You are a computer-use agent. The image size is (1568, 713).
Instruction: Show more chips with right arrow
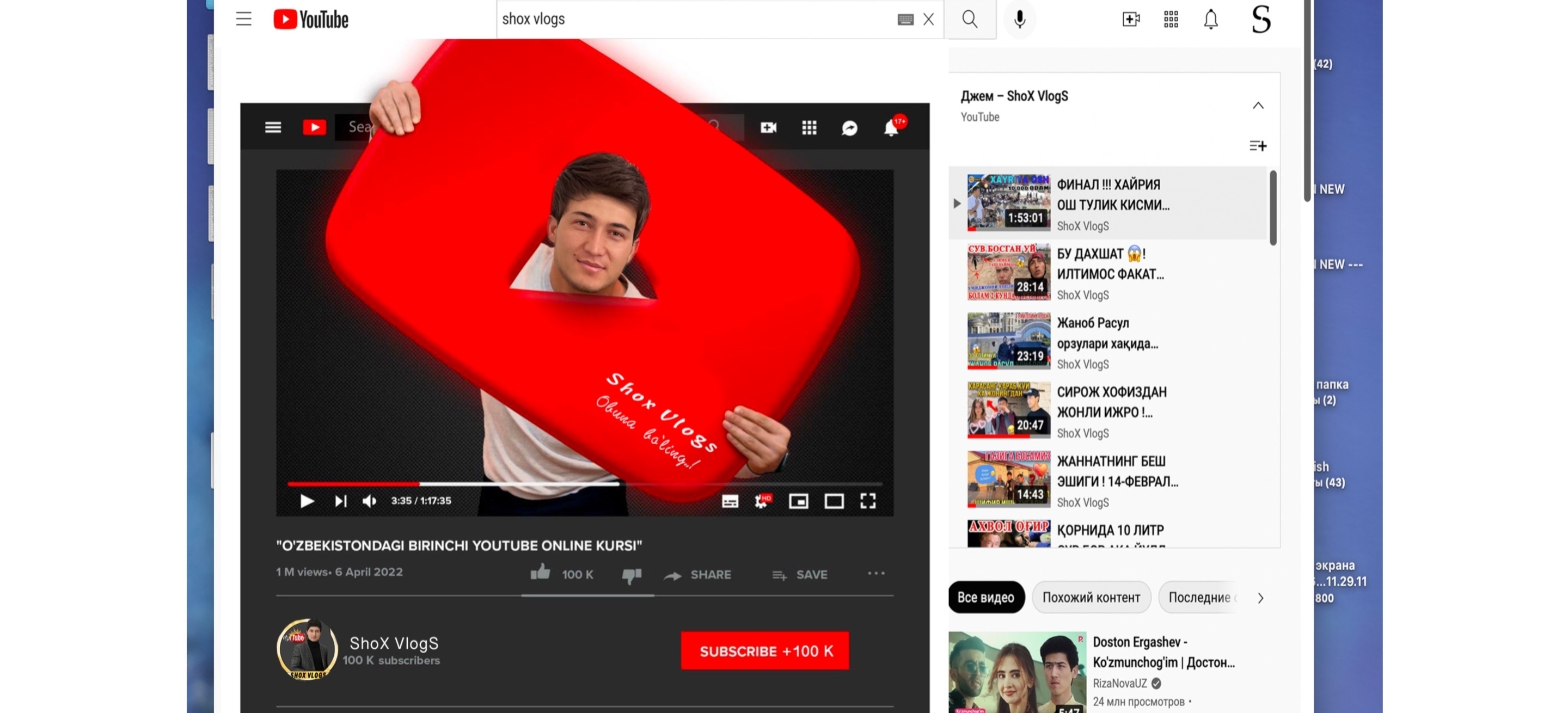1260,598
